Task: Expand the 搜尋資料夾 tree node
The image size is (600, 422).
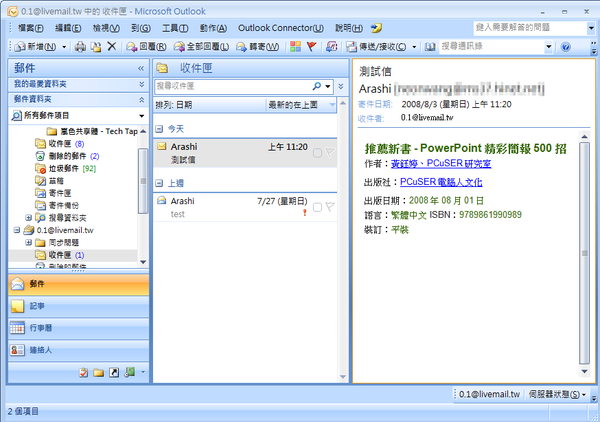Action: [28, 218]
